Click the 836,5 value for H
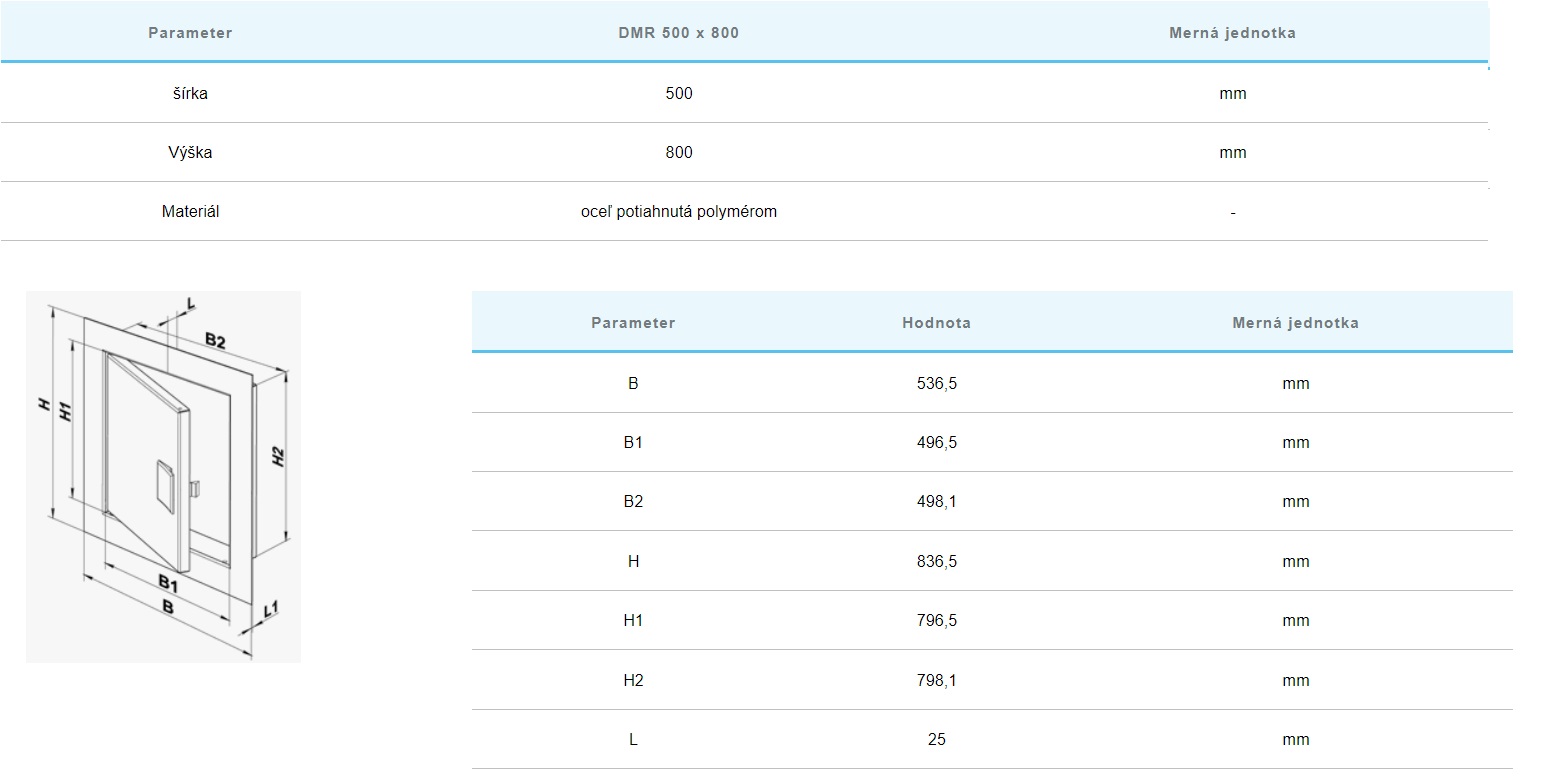 [x=936, y=561]
